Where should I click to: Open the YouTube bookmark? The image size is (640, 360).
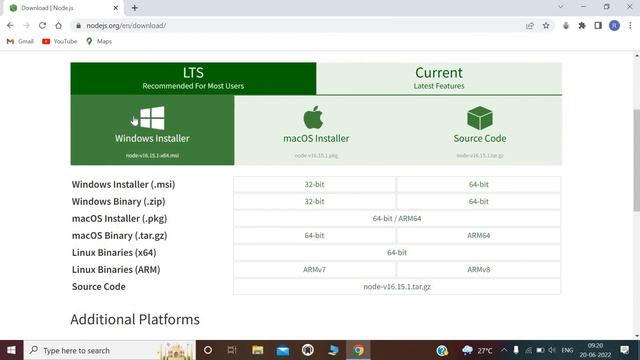[x=60, y=41]
